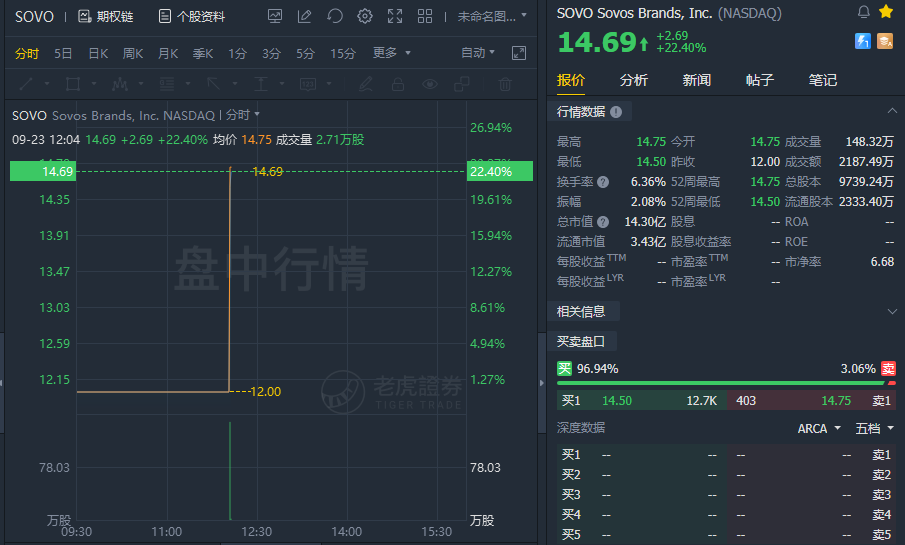This screenshot has height=545, width=905.
Task: Select the wave pattern drawing tool
Action: pos(119,84)
